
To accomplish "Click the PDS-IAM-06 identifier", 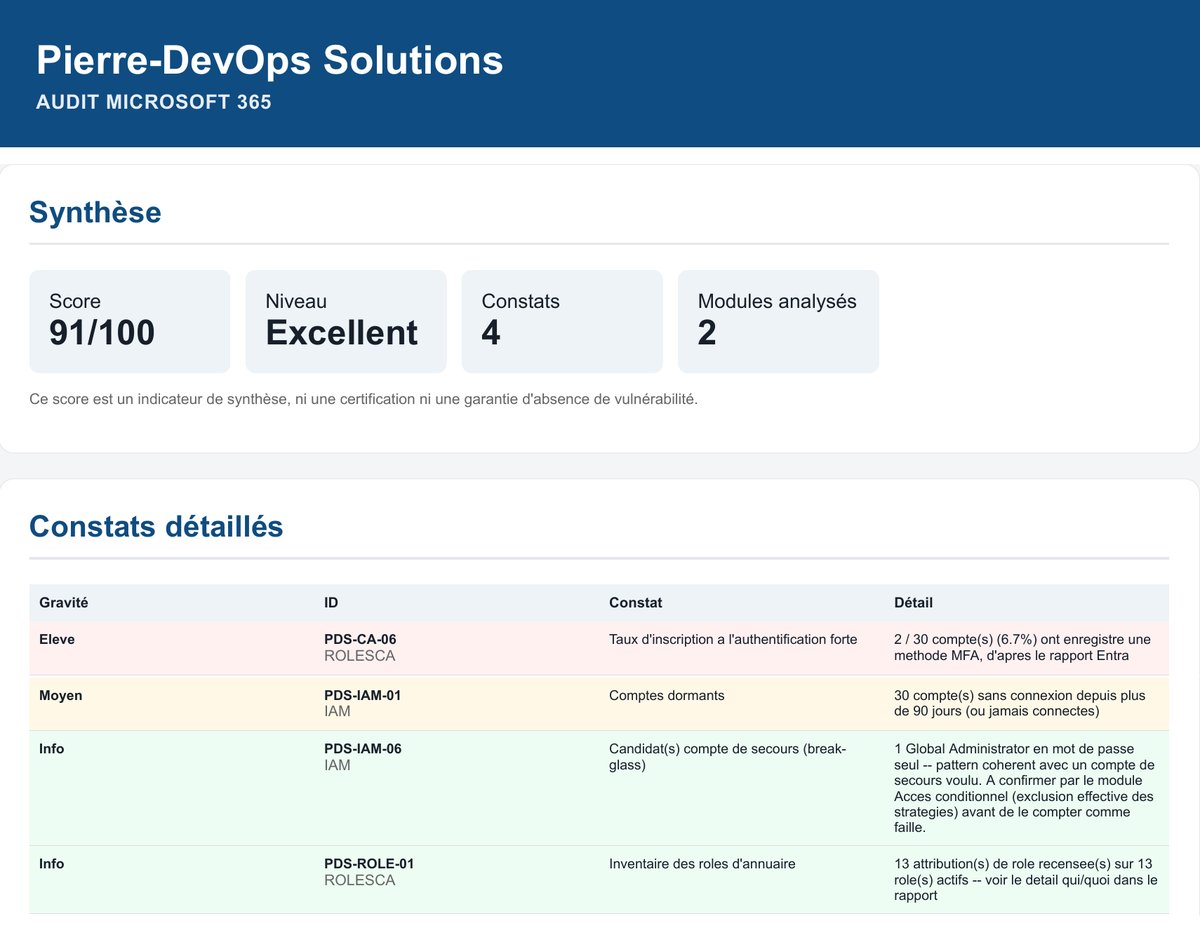I will [x=364, y=748].
